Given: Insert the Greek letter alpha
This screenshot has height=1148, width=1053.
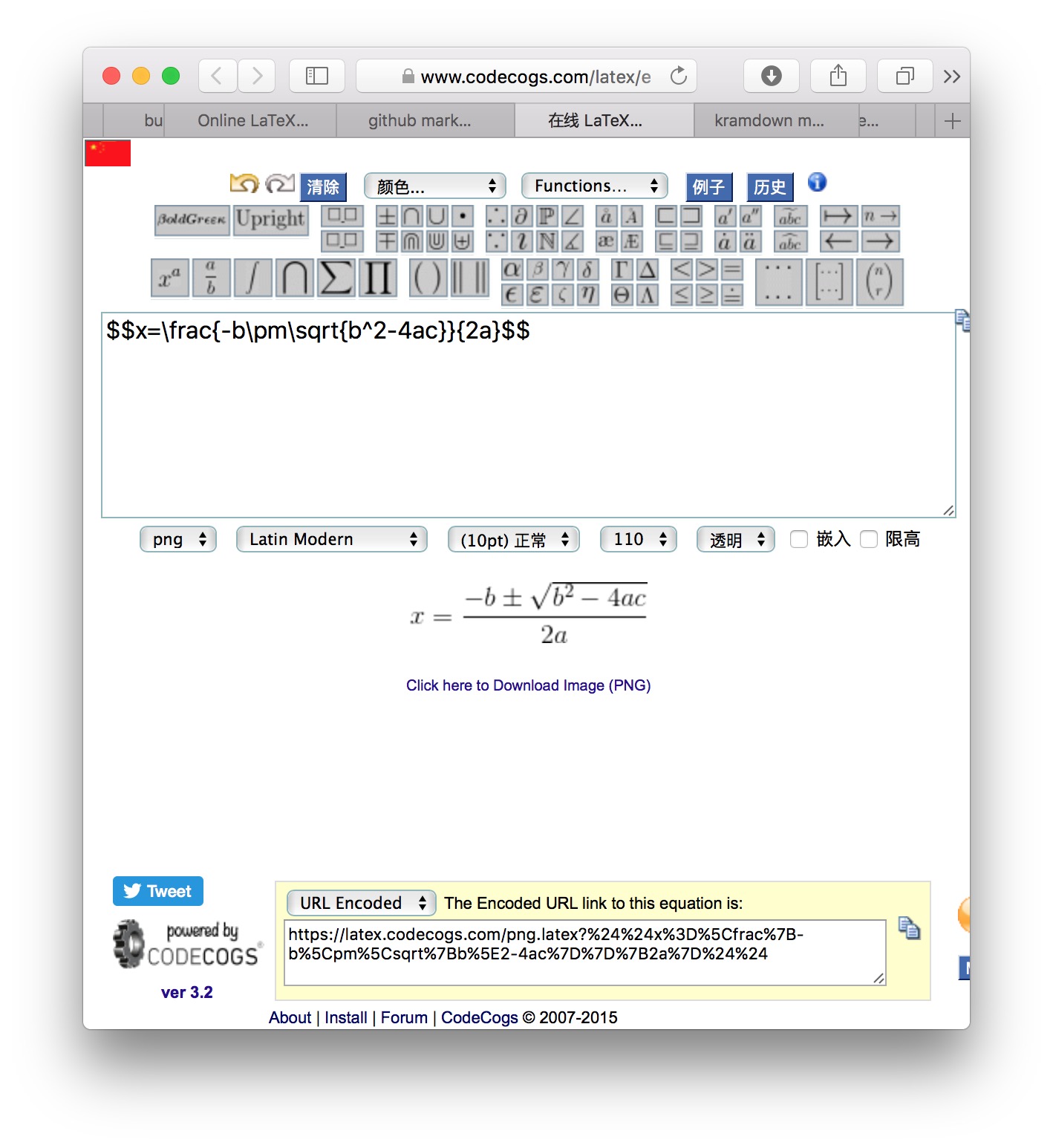Looking at the screenshot, I should pos(510,270).
